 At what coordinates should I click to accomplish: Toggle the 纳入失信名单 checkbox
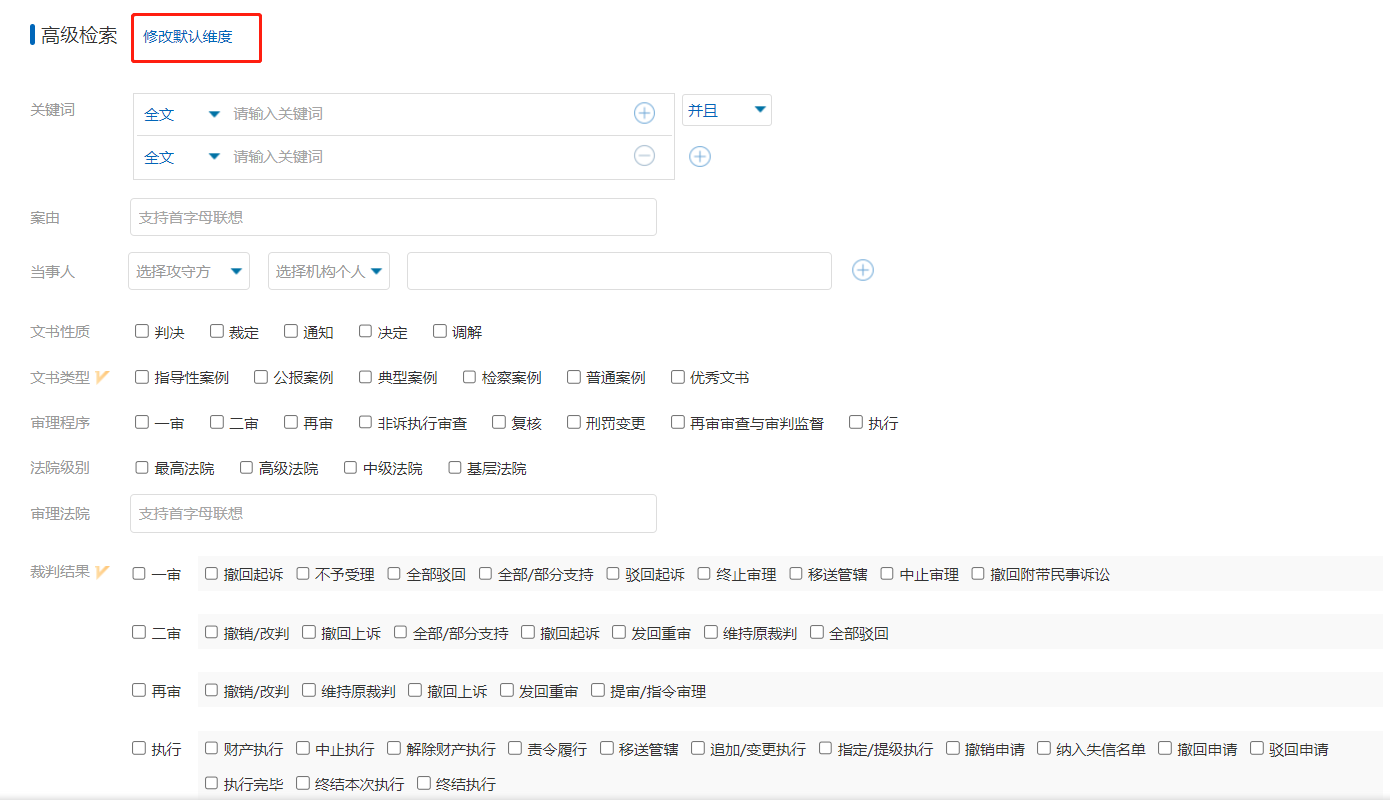(1044, 748)
